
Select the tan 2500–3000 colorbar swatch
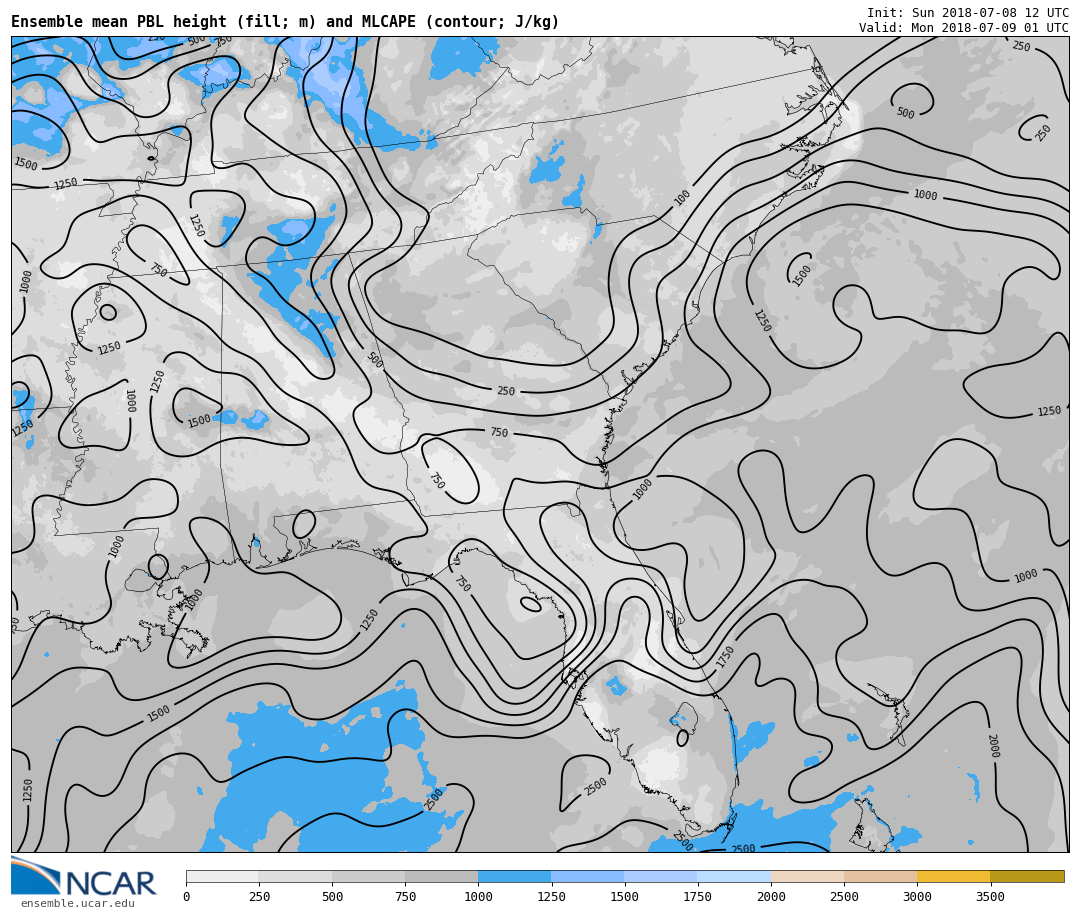point(880,876)
